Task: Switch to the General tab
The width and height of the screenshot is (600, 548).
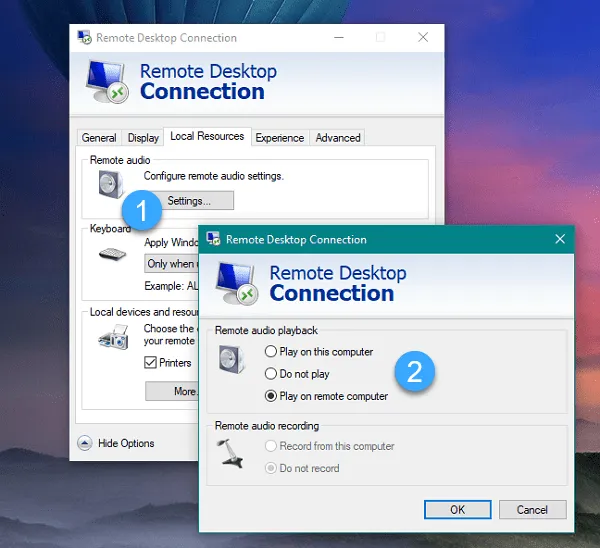Action: (x=99, y=138)
